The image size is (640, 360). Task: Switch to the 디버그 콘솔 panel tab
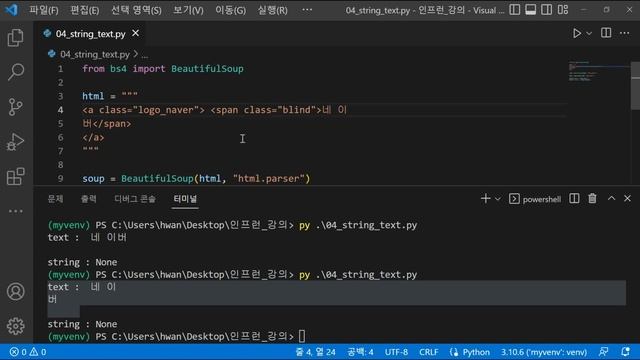click(135, 199)
